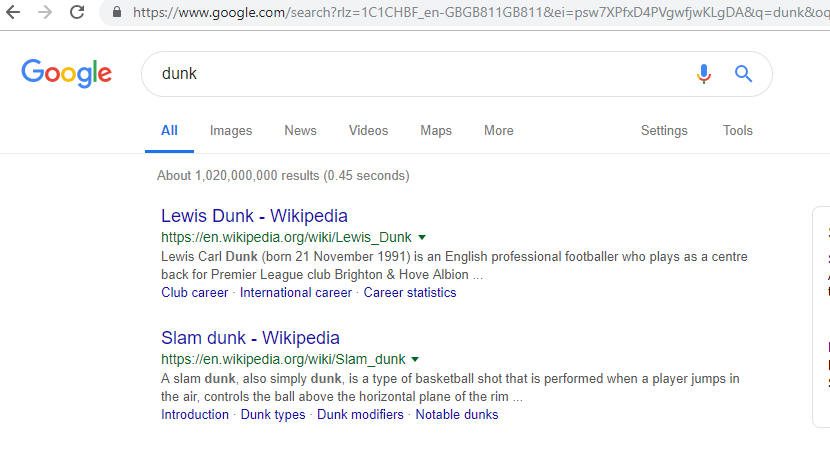Open the Dunk types sitelink

coord(273,414)
